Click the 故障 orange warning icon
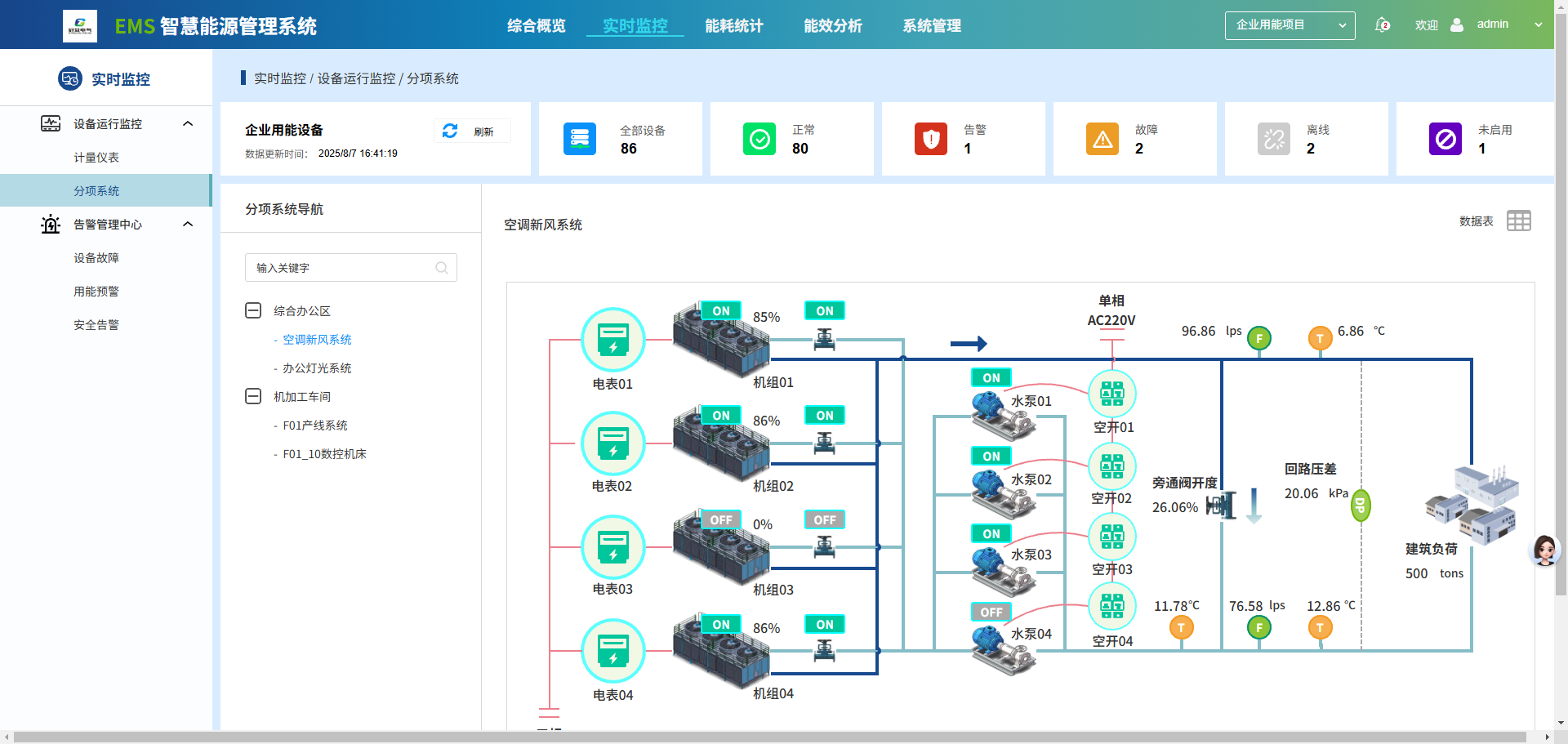The width and height of the screenshot is (1568, 744). click(1102, 139)
